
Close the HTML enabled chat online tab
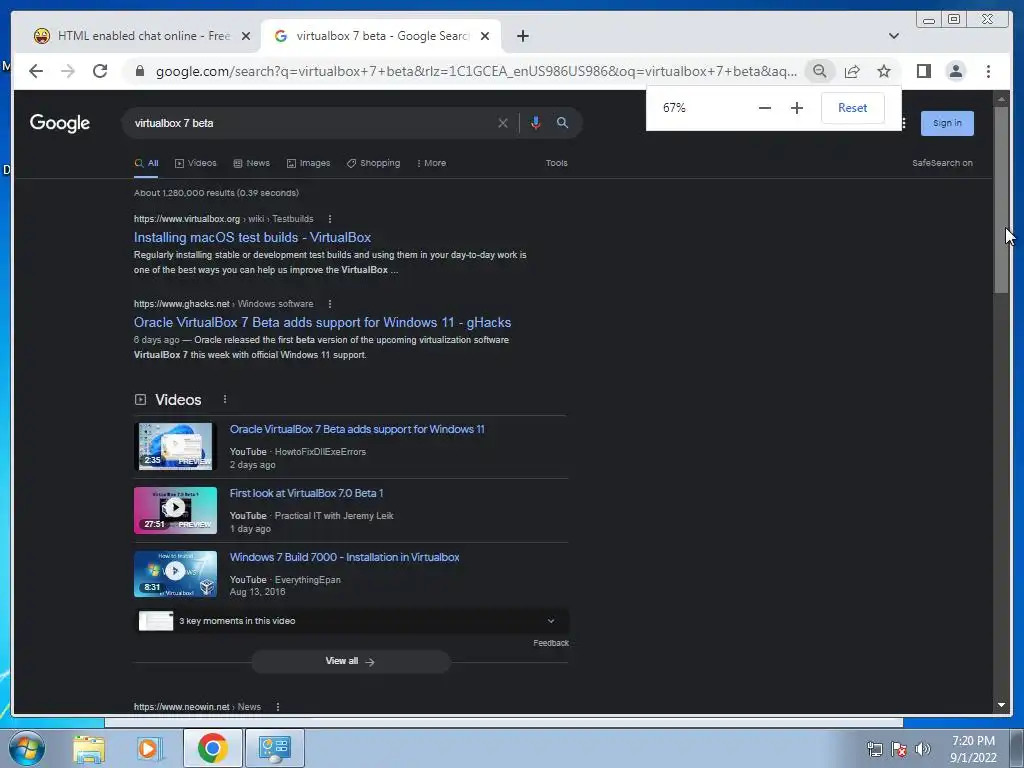pos(246,36)
